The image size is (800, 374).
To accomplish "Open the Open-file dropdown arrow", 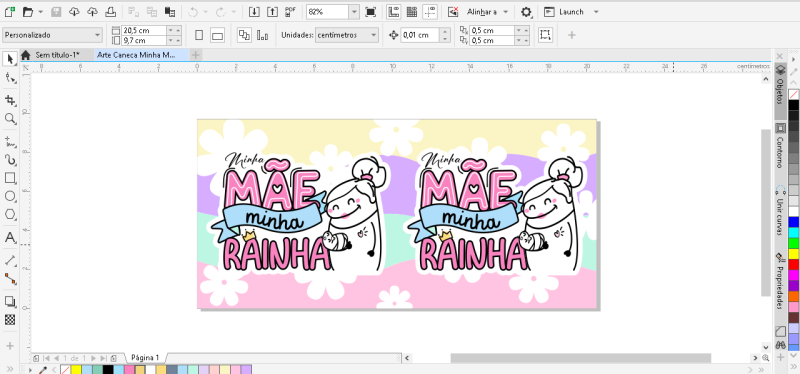I will click(x=40, y=11).
